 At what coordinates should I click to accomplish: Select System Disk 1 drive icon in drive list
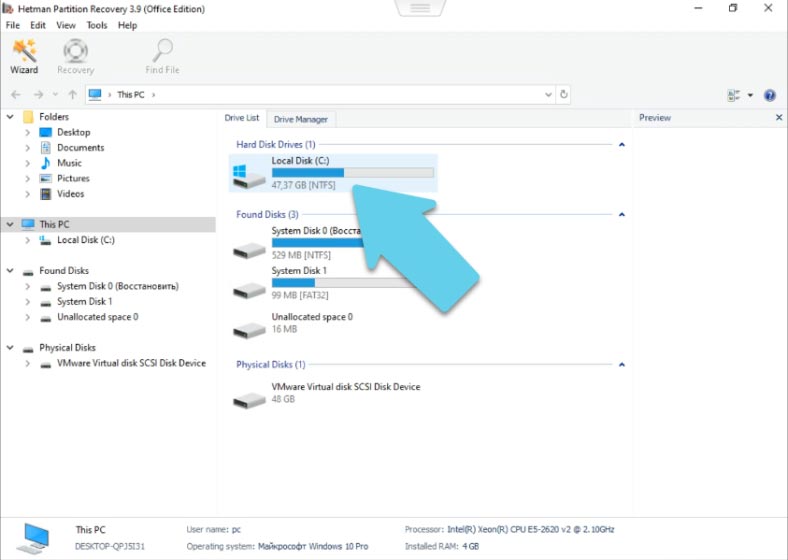pyautogui.click(x=249, y=289)
